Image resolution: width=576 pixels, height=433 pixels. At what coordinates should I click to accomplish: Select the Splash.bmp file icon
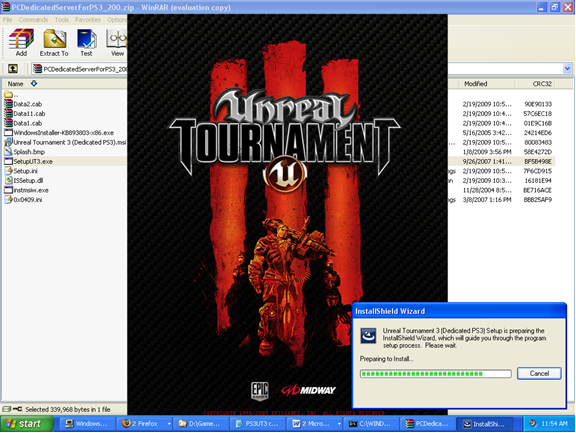(x=8, y=152)
